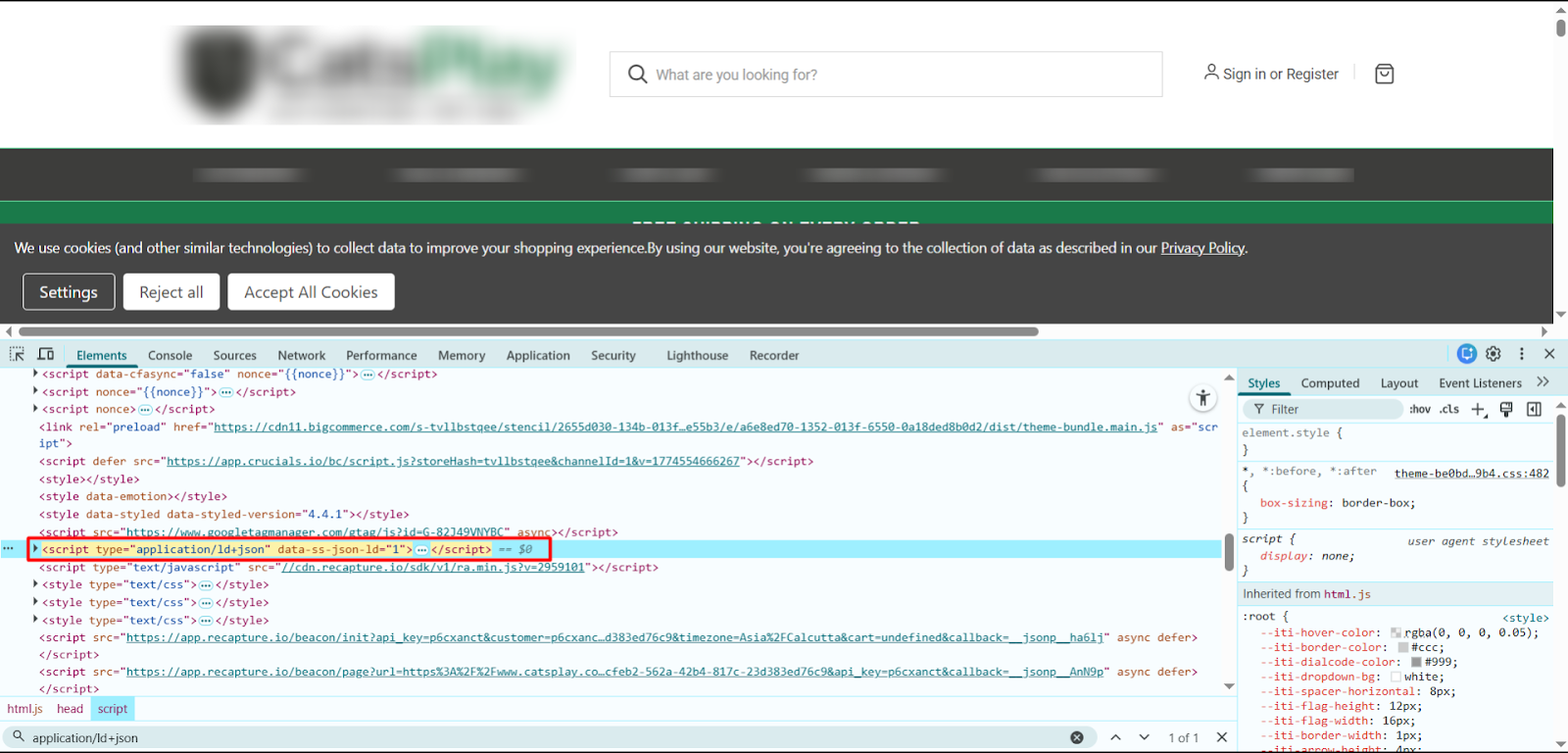Expand the ld+json script node
1568x753 pixels.
(x=35, y=549)
